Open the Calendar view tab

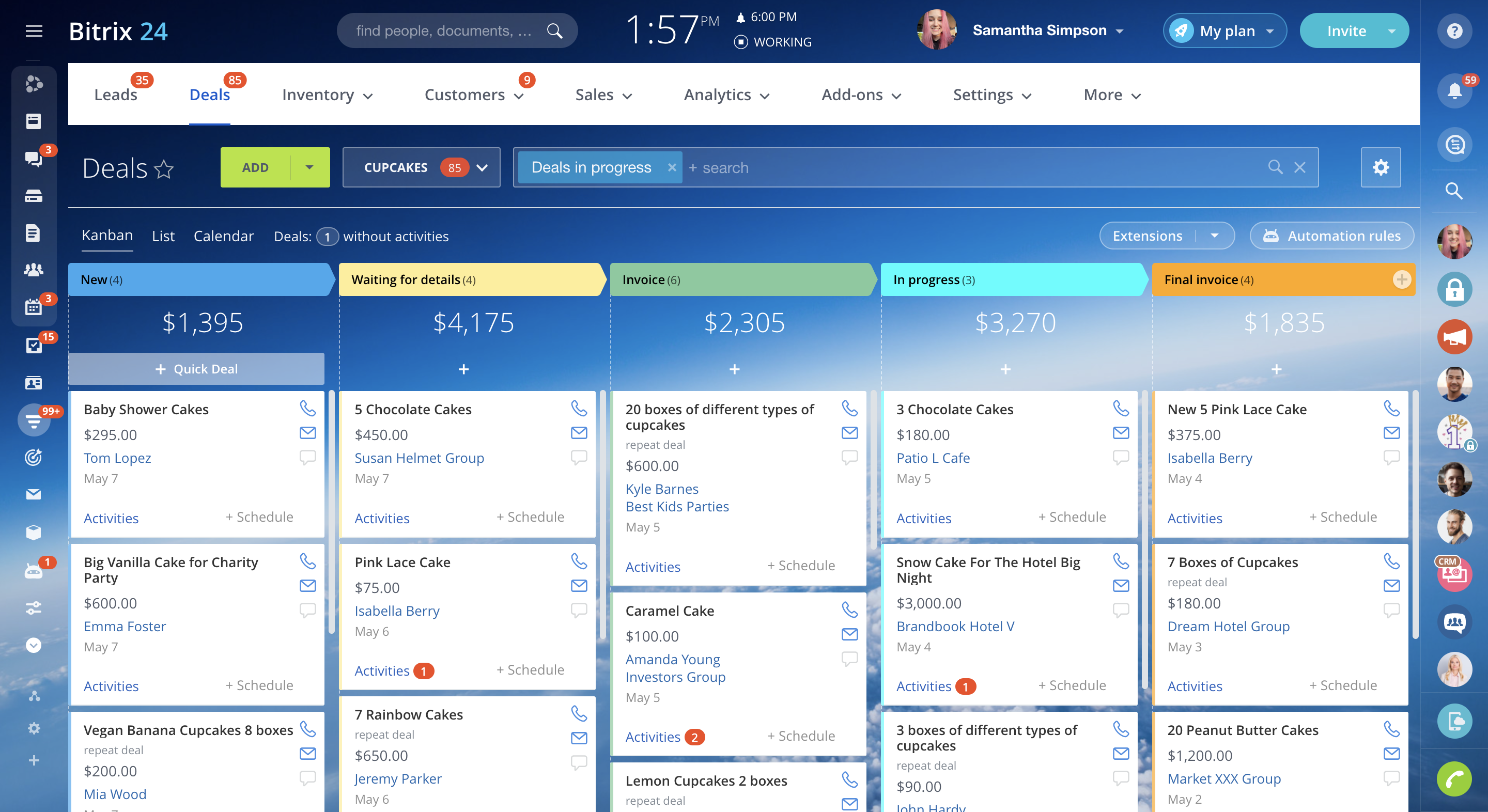pos(222,235)
